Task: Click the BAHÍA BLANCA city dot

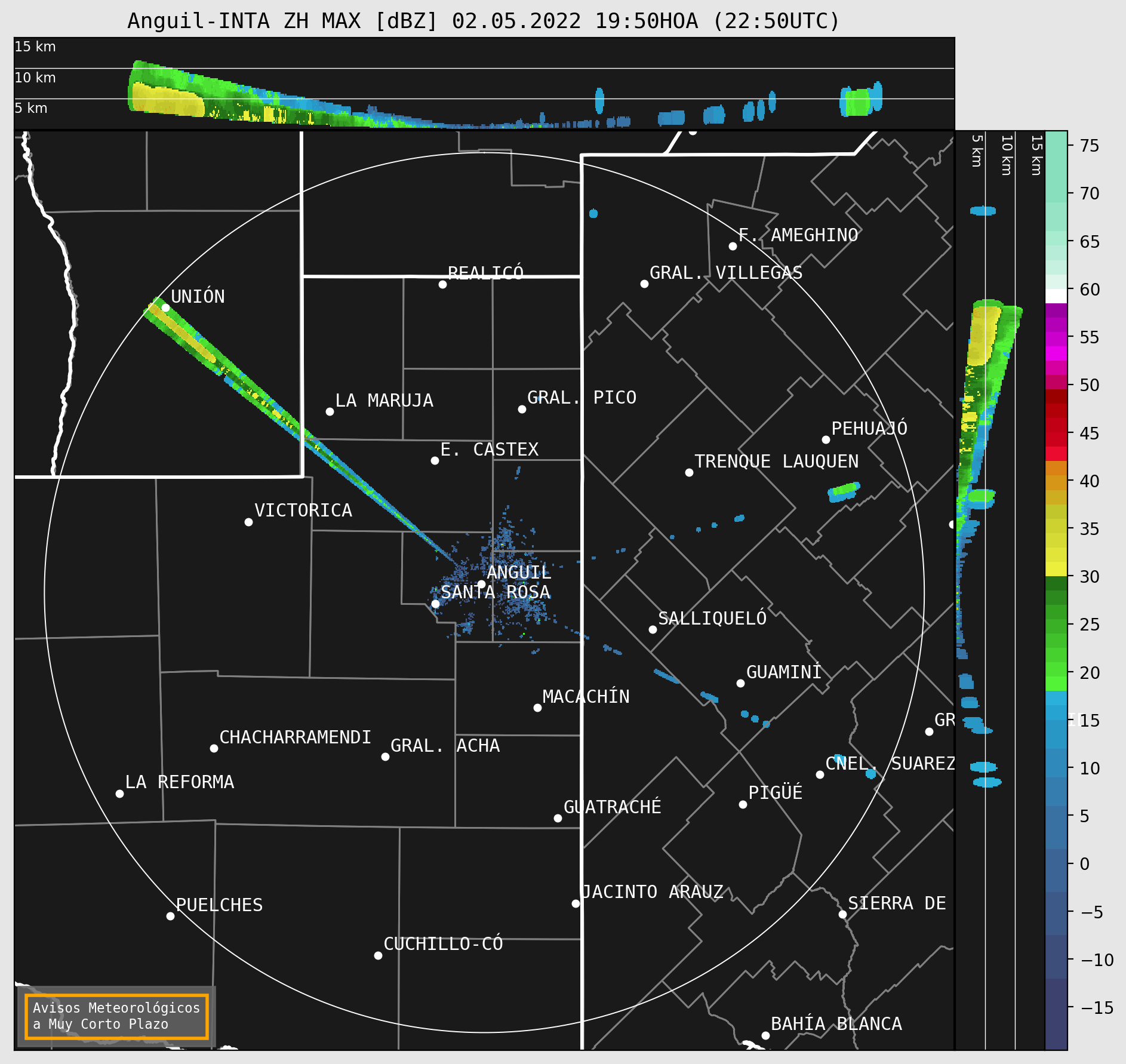Action: click(765, 1035)
